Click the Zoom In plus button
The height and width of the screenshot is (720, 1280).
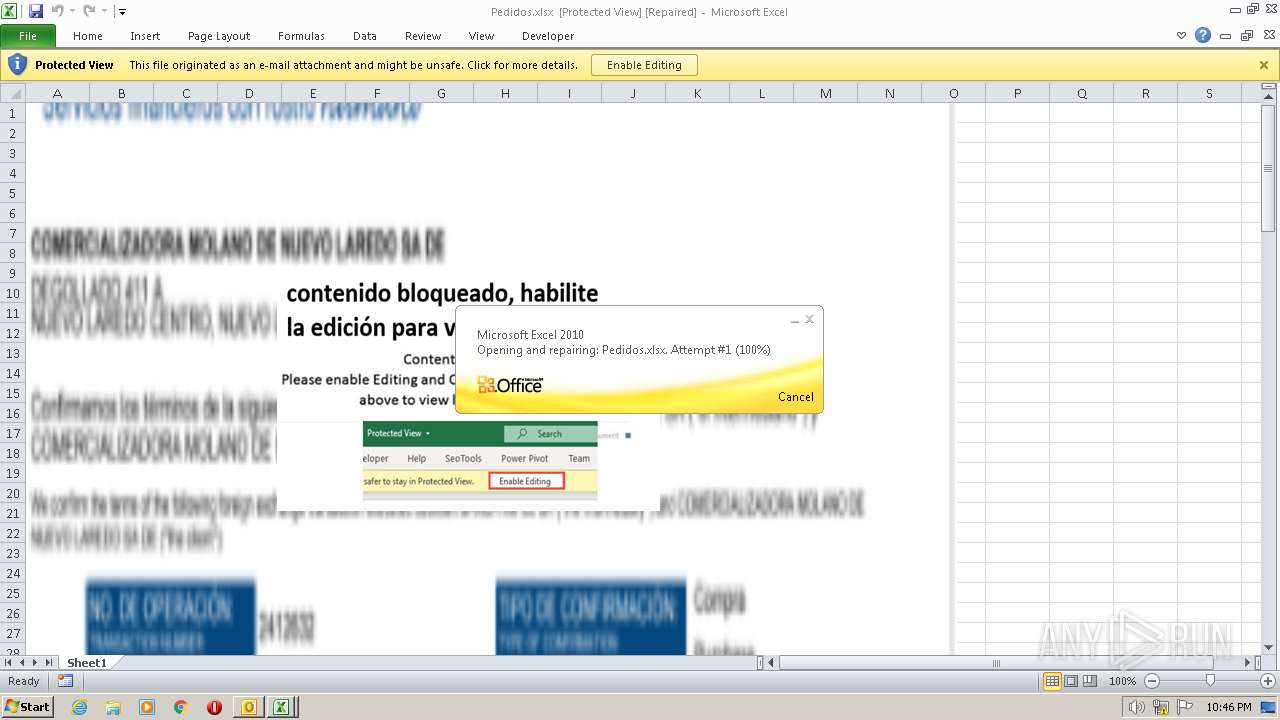coord(1268,681)
